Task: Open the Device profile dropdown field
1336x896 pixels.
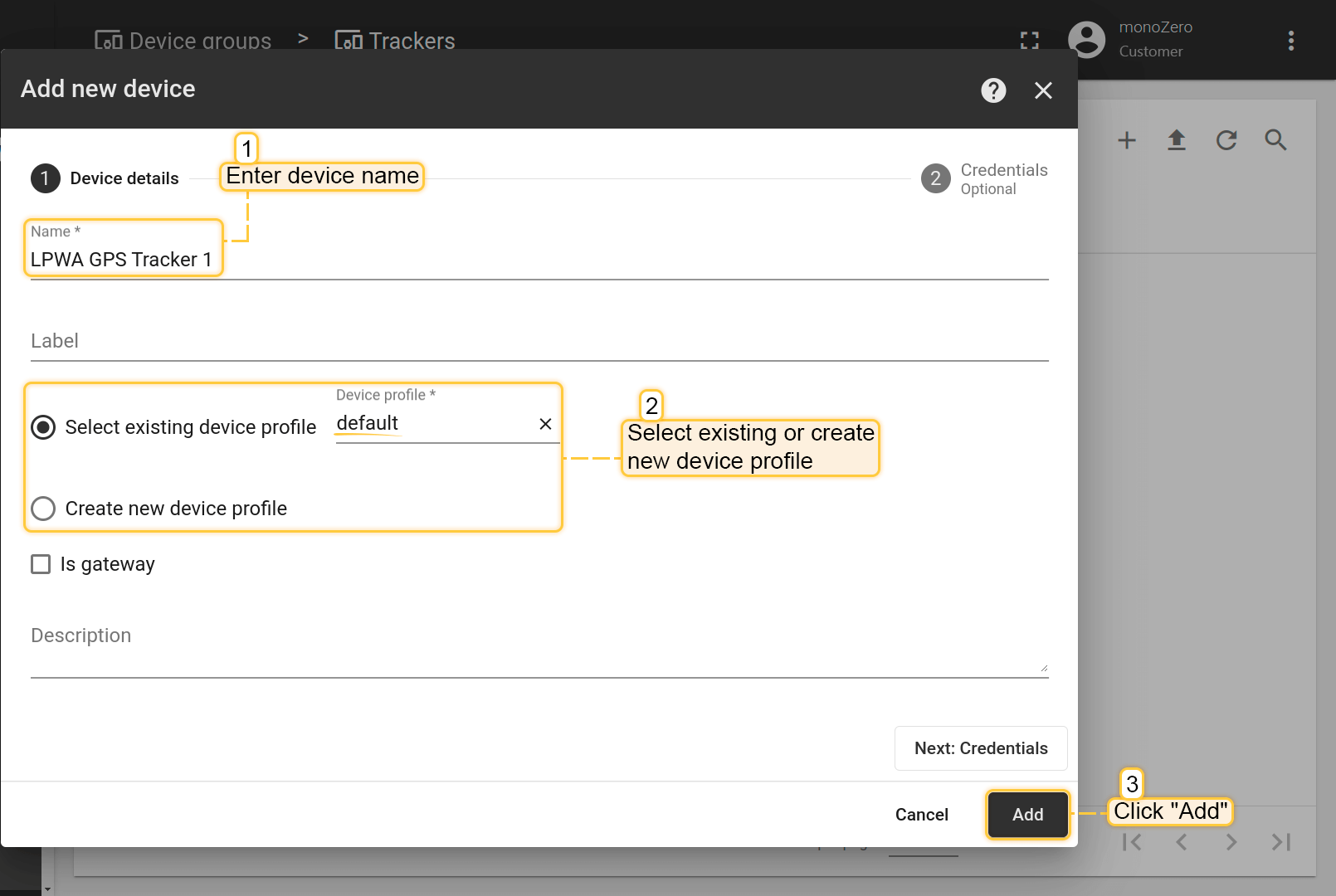Action: pyautogui.click(x=432, y=424)
